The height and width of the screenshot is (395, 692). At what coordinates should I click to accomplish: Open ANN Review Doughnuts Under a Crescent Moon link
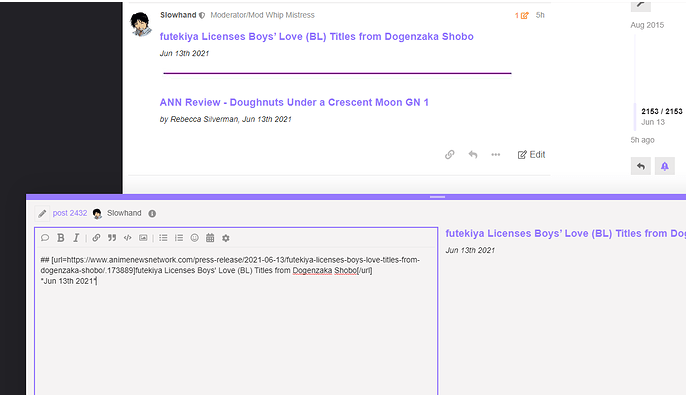(294, 102)
